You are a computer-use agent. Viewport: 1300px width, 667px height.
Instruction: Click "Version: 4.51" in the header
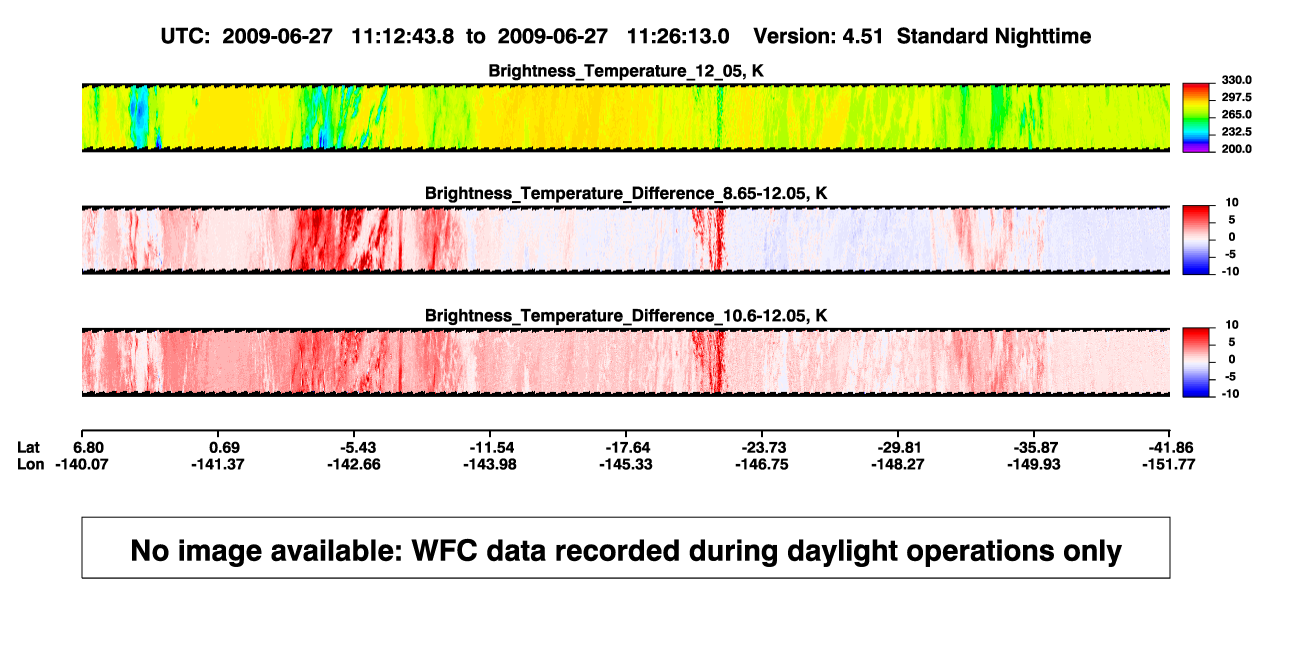click(820, 36)
